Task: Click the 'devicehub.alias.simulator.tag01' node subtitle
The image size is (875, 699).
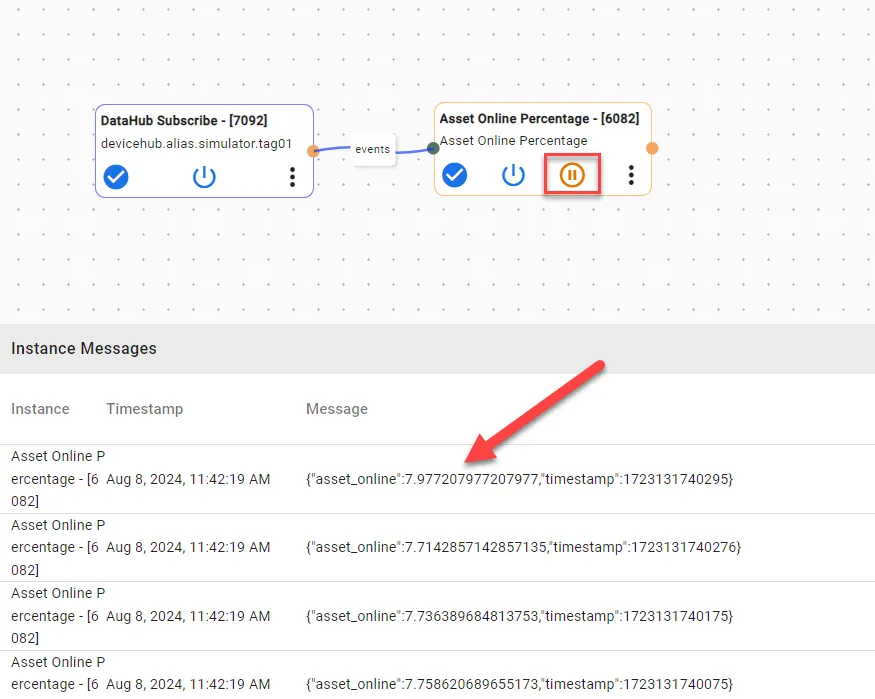Action: pos(196,143)
